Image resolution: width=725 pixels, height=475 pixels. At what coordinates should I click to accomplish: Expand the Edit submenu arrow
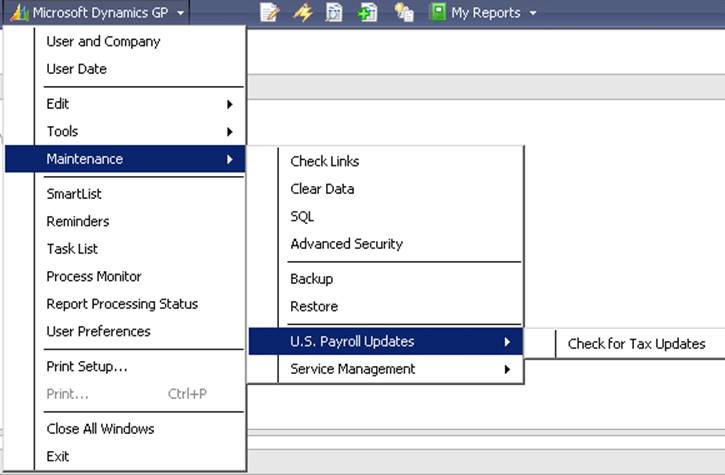230,104
